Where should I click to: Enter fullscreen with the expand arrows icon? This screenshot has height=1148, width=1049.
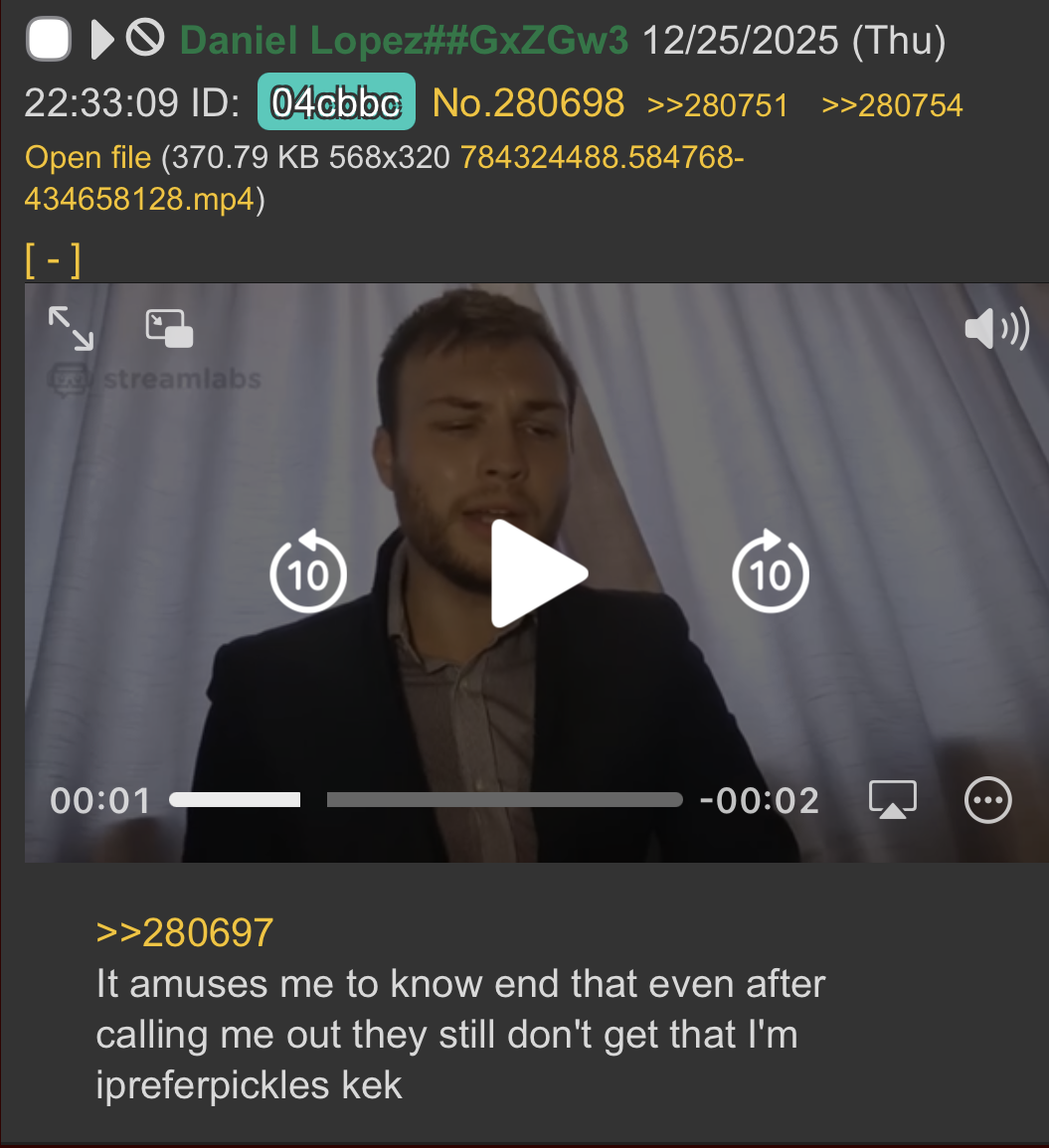tap(71, 328)
